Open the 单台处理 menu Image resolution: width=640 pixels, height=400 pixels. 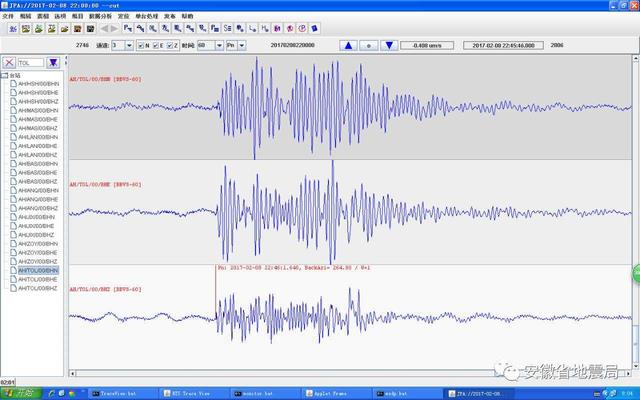147,16
